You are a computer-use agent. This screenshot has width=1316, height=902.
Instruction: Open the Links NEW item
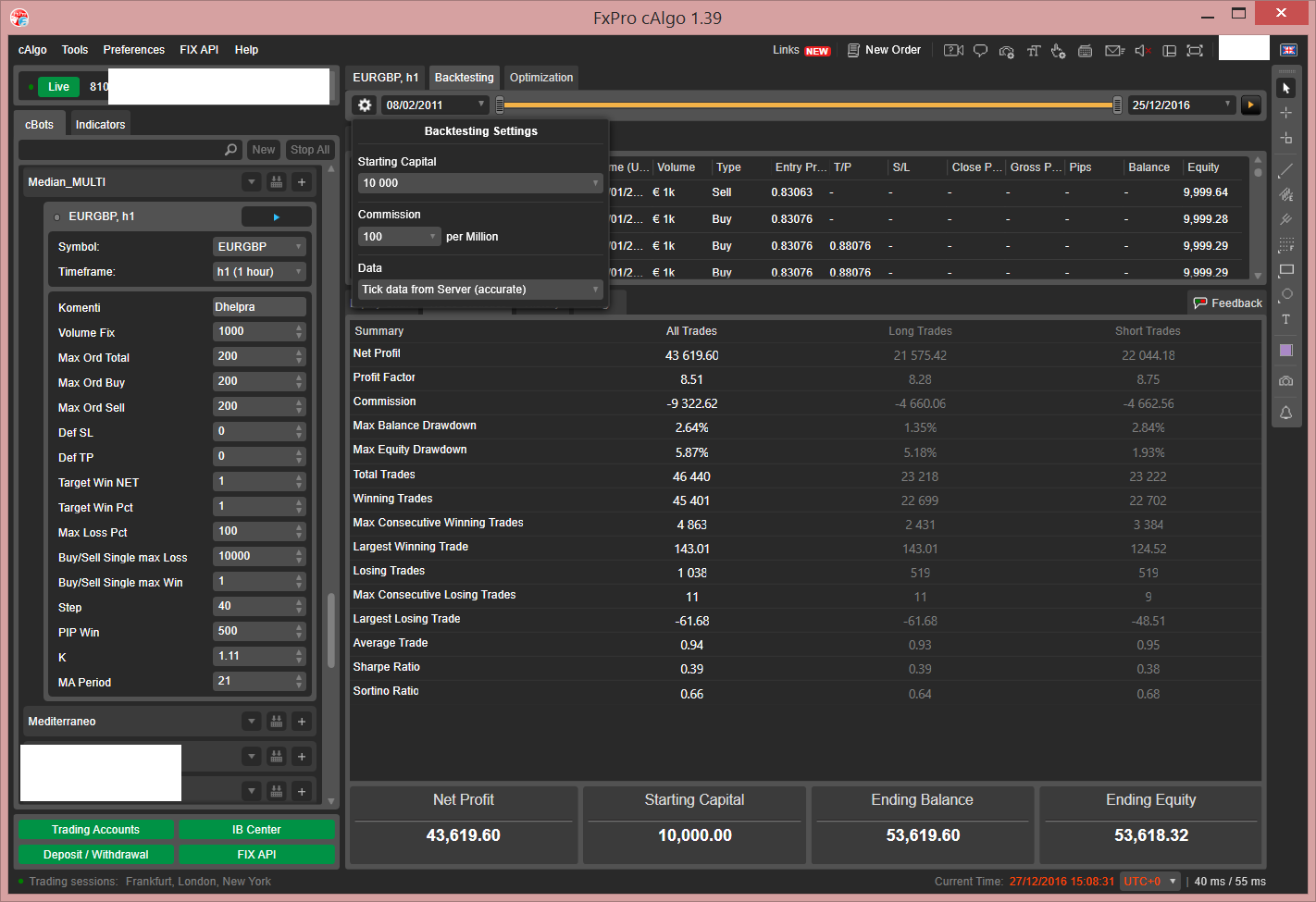[801, 50]
